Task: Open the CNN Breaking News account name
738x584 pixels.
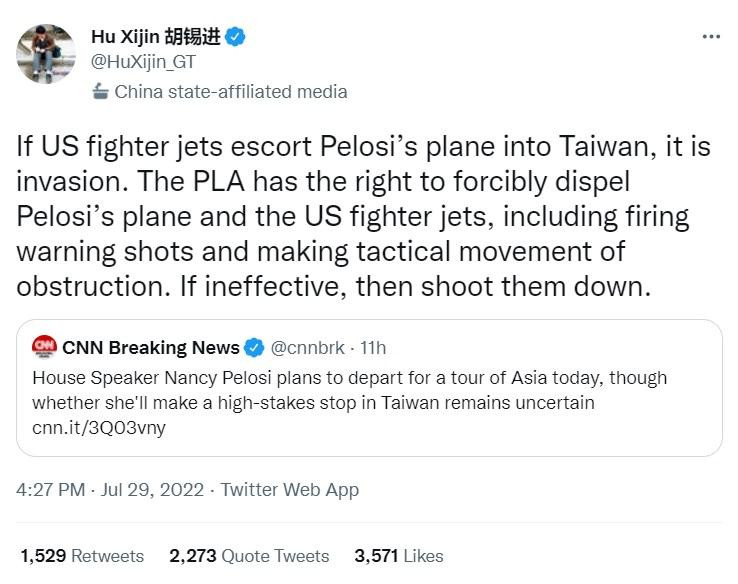Action: (x=151, y=348)
